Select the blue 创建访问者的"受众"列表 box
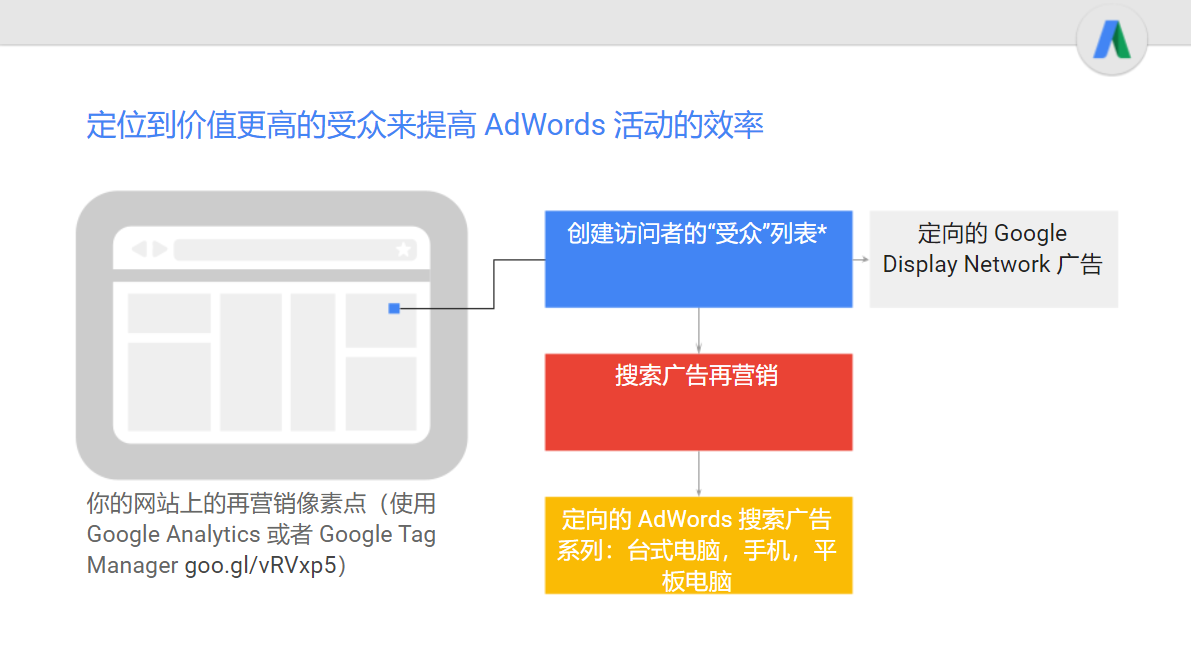 pyautogui.click(x=698, y=259)
